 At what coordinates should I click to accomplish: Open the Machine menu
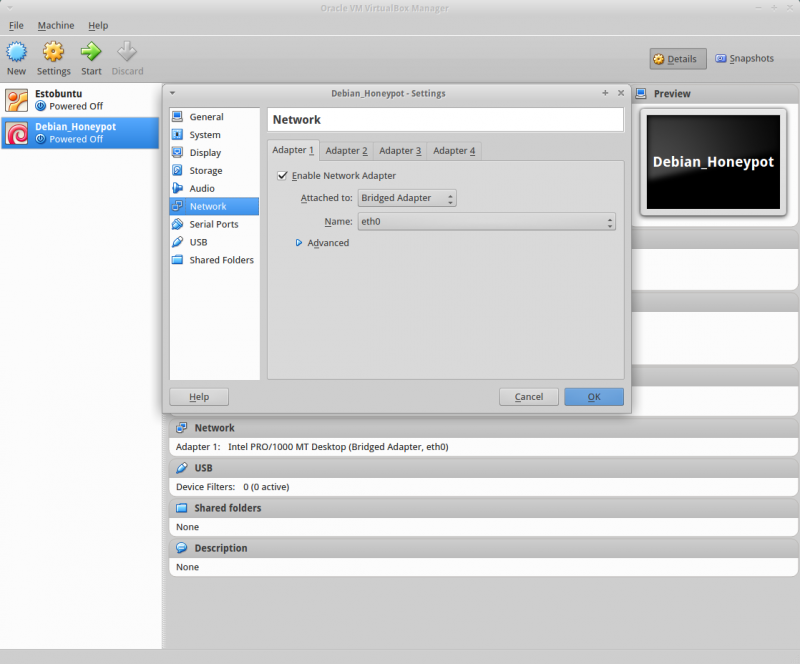(56, 26)
